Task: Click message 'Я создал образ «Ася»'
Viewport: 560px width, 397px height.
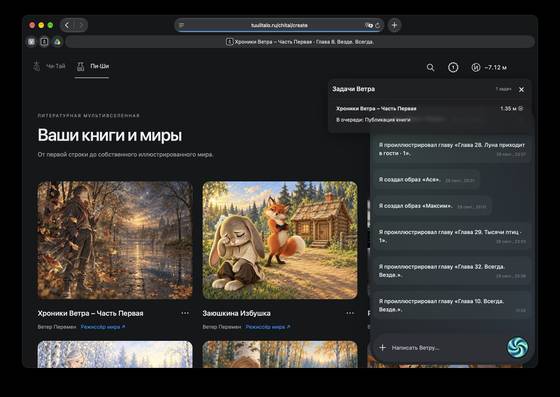Action: click(427, 180)
